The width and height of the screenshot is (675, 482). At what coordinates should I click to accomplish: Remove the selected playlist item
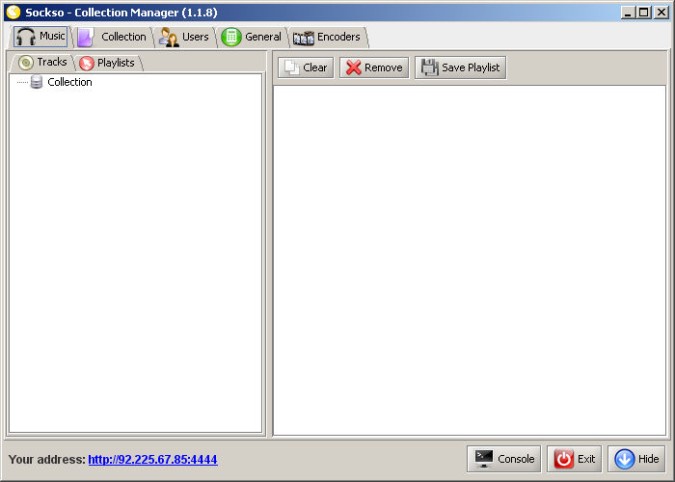point(374,68)
